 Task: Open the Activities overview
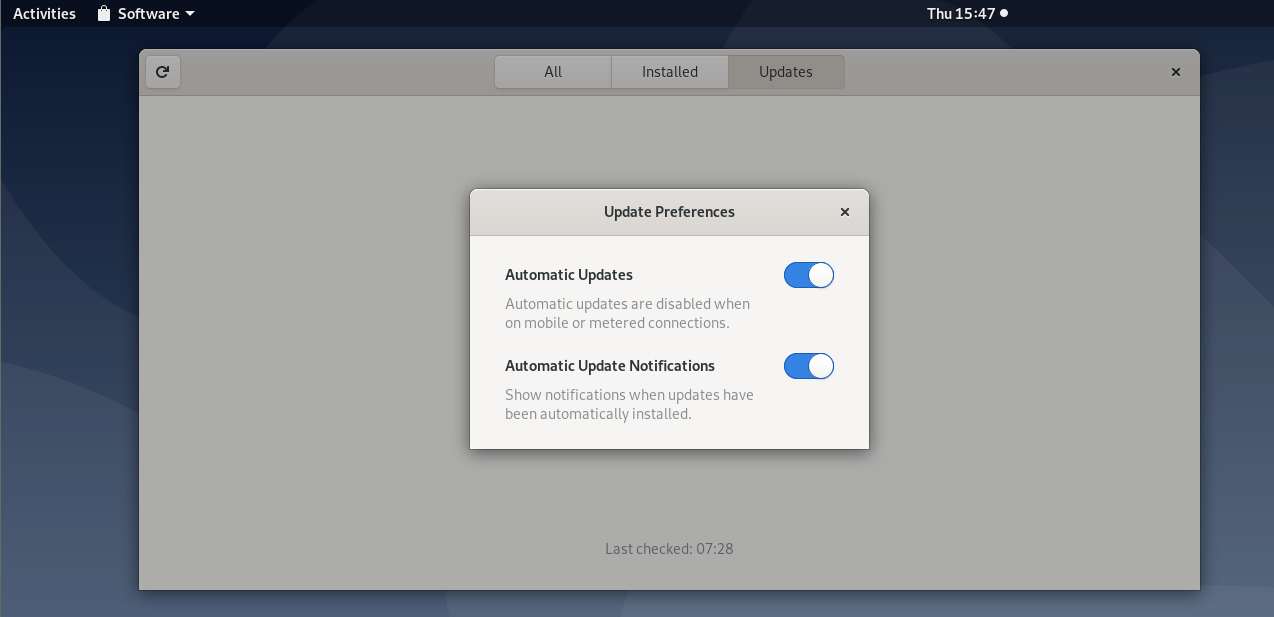click(x=44, y=14)
